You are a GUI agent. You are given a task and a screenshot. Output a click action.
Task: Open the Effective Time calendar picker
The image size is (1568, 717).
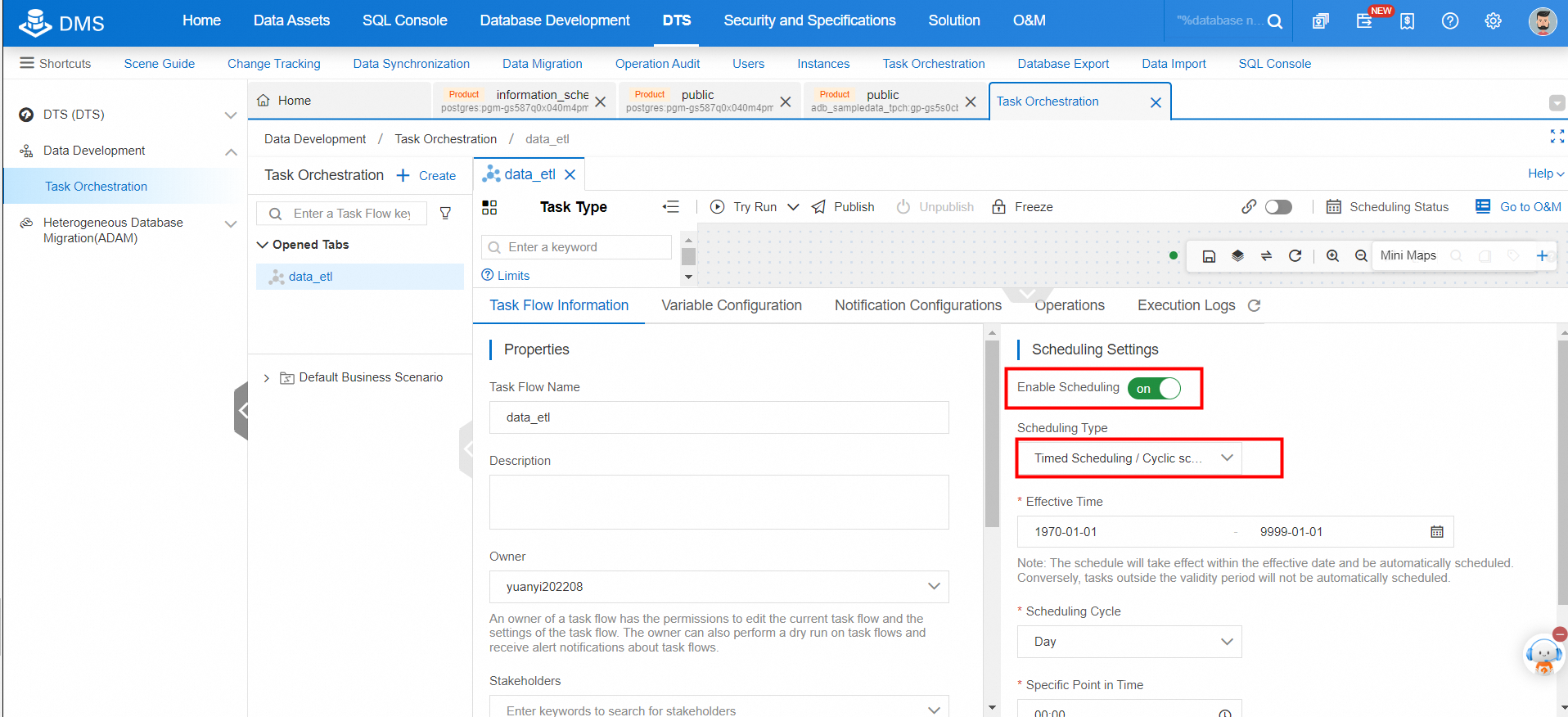tap(1436, 532)
